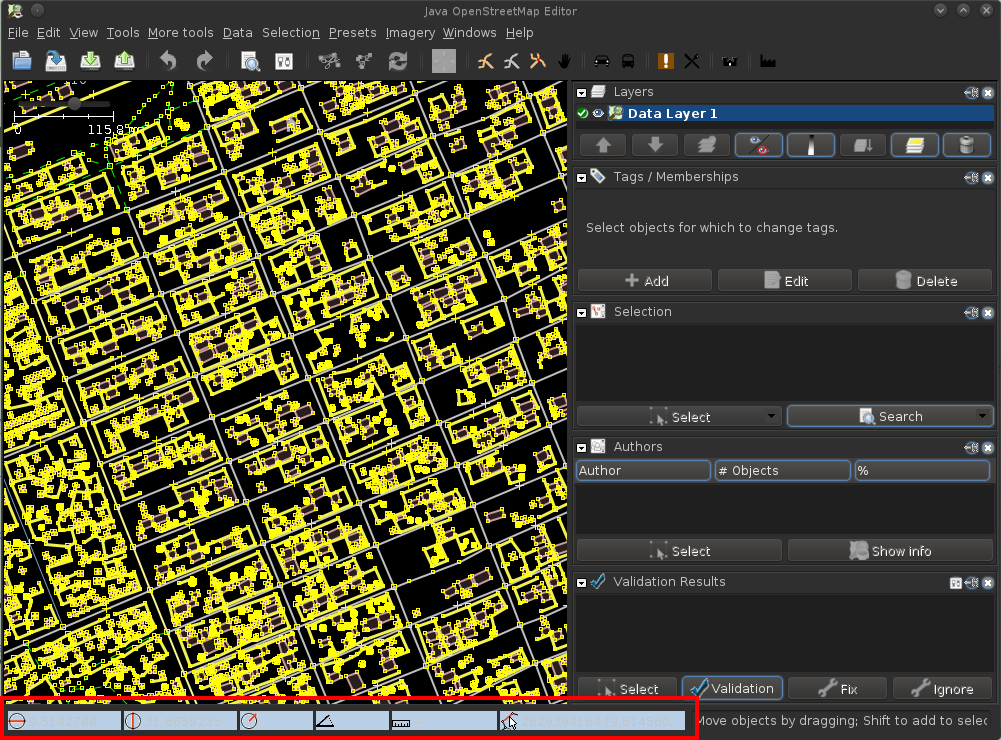Click the first orange figure toolbar icon

point(486,61)
